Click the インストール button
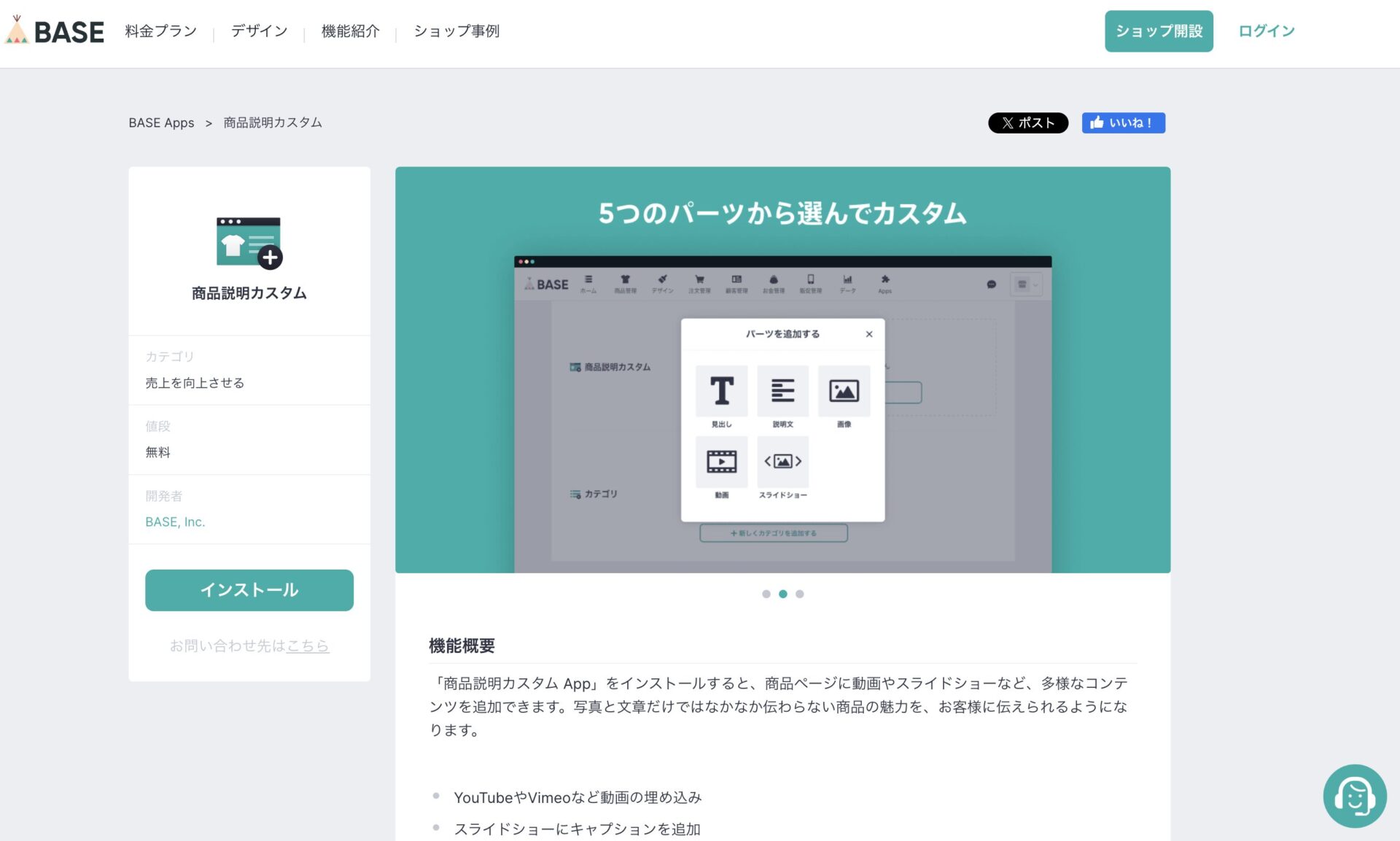Screen dimensions: 1400x841 [249, 589]
